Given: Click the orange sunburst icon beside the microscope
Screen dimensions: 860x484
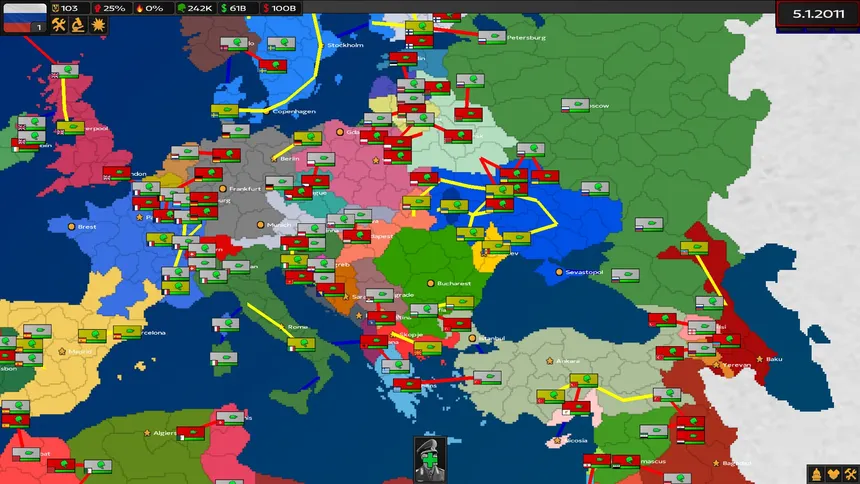Looking at the screenshot, I should (x=98, y=25).
